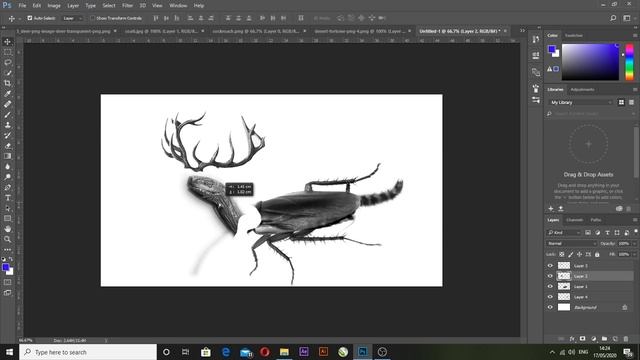The width and height of the screenshot is (640, 360).
Task: Click the layer styles fx icon
Action: [572, 339]
